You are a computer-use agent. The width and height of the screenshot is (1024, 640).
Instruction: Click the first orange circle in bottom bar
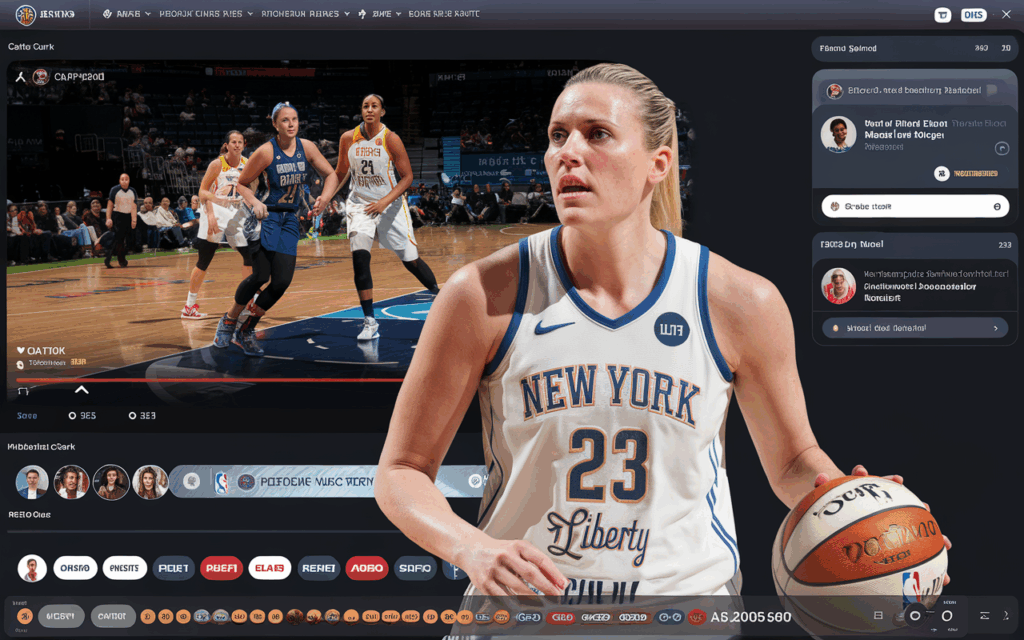(24, 616)
